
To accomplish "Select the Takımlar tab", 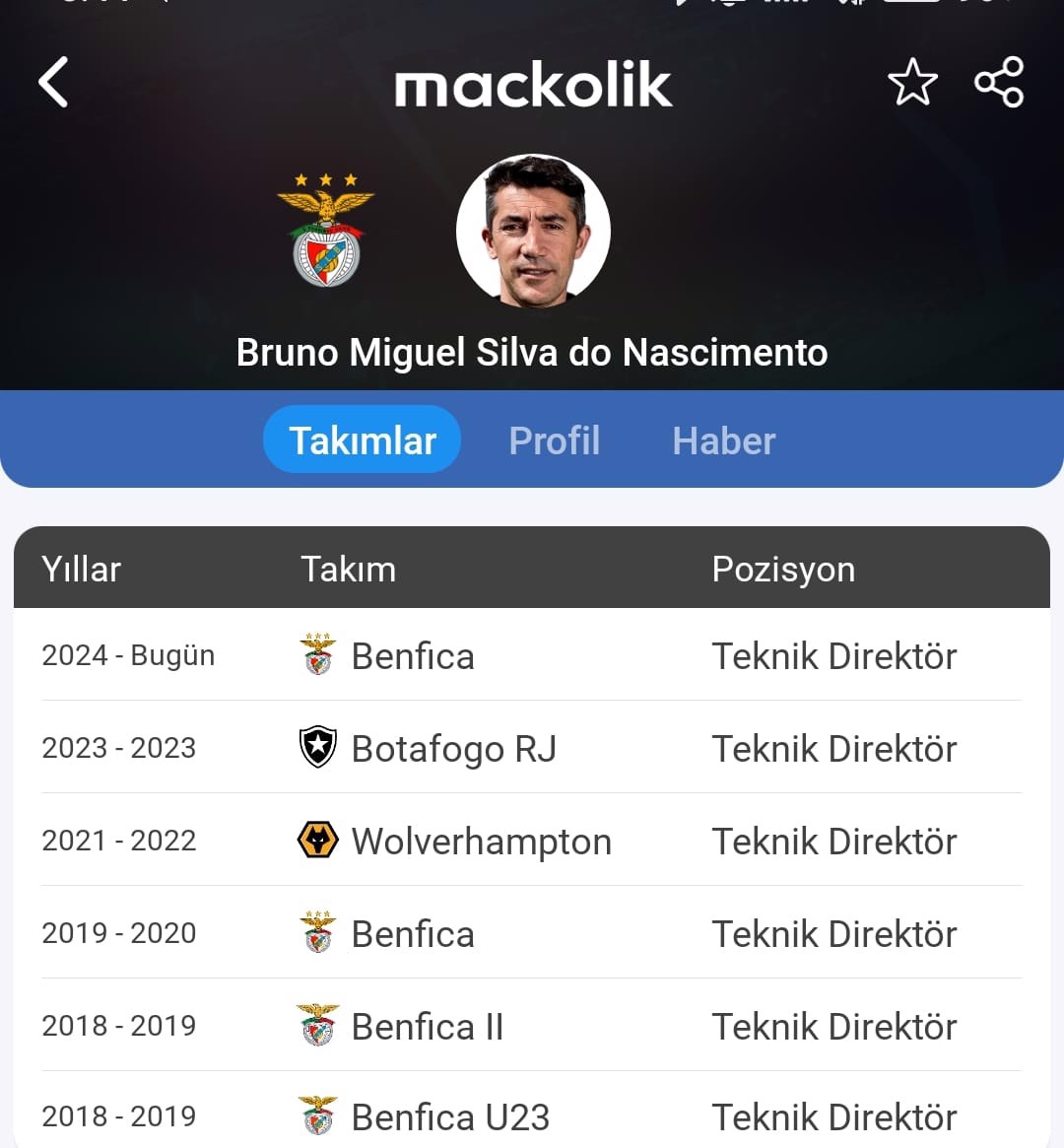I will click(x=363, y=440).
